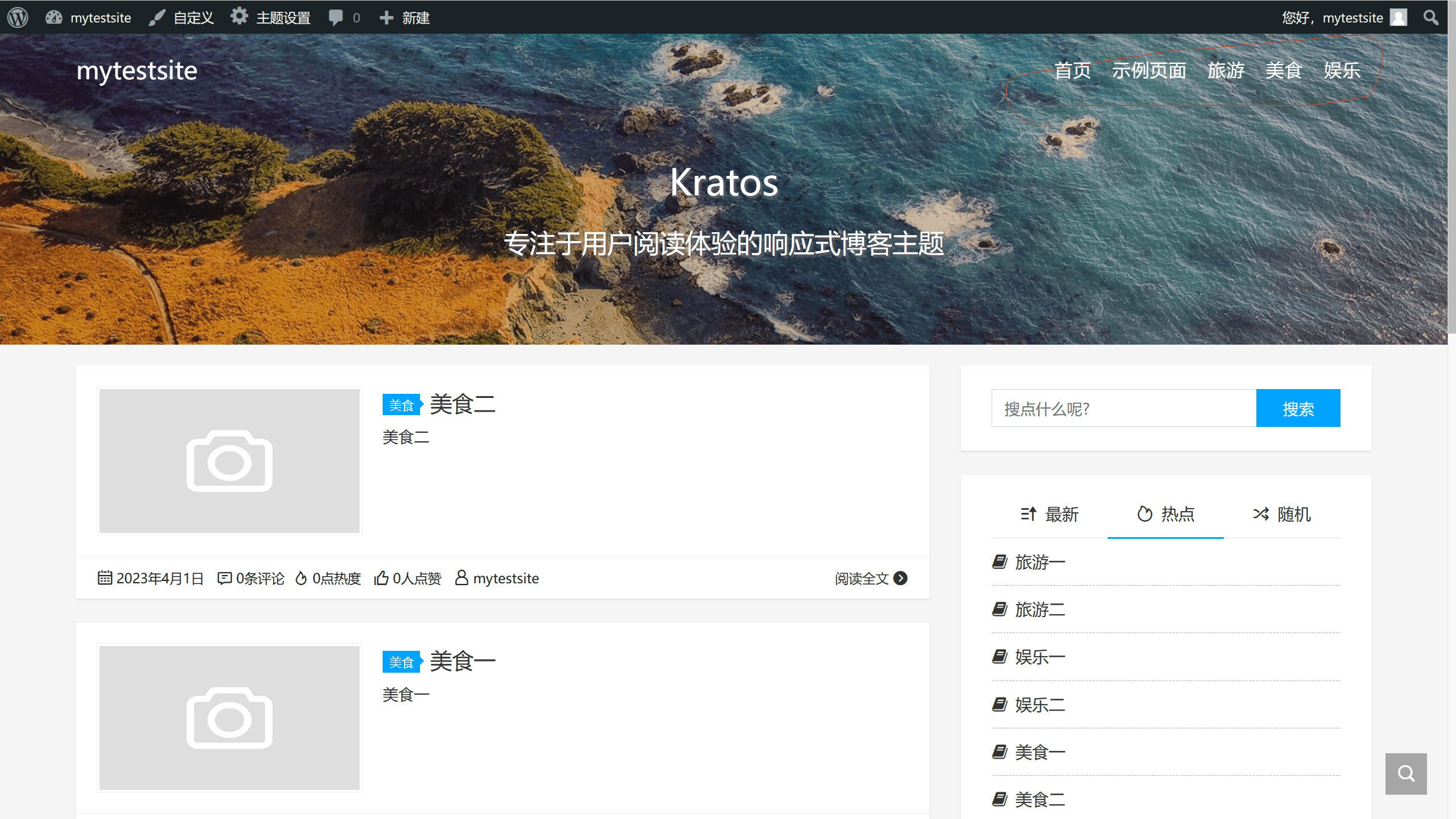The image size is (1456, 819).
Task: Open 示例页面 from the navigation menu
Action: (x=1149, y=70)
